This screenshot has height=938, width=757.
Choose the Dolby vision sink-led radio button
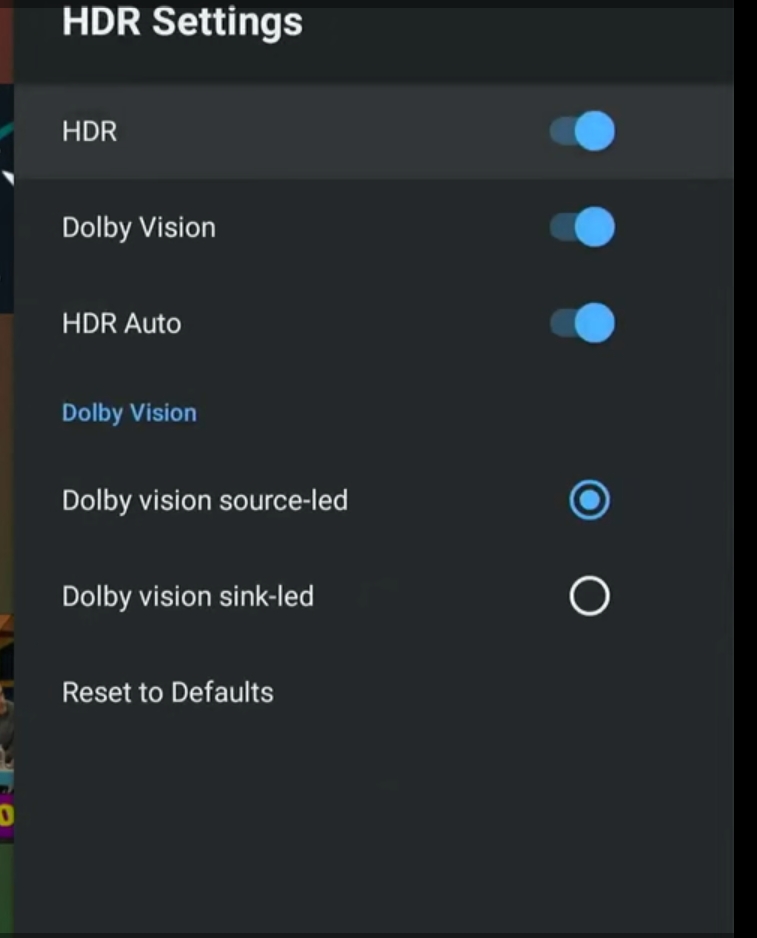point(589,596)
